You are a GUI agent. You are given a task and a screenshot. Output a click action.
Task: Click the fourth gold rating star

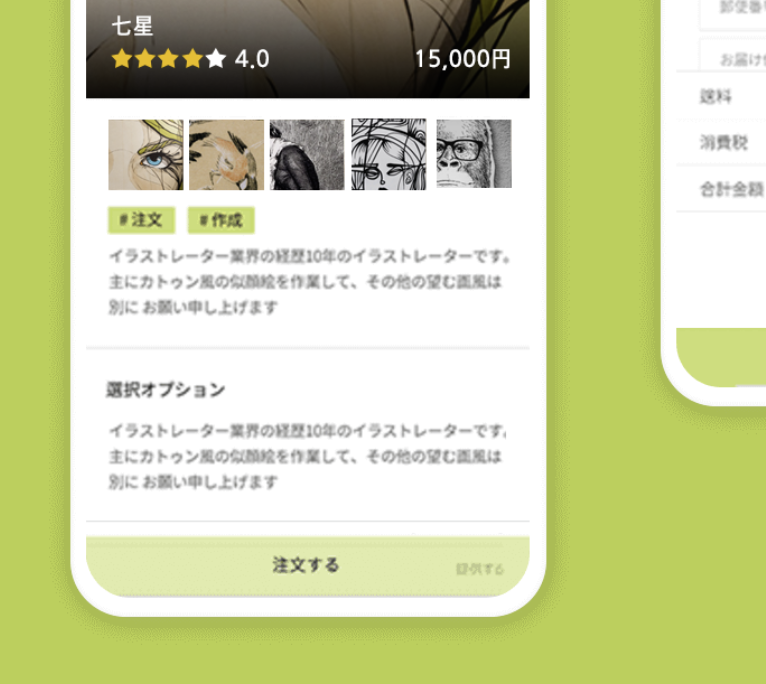coord(192,59)
